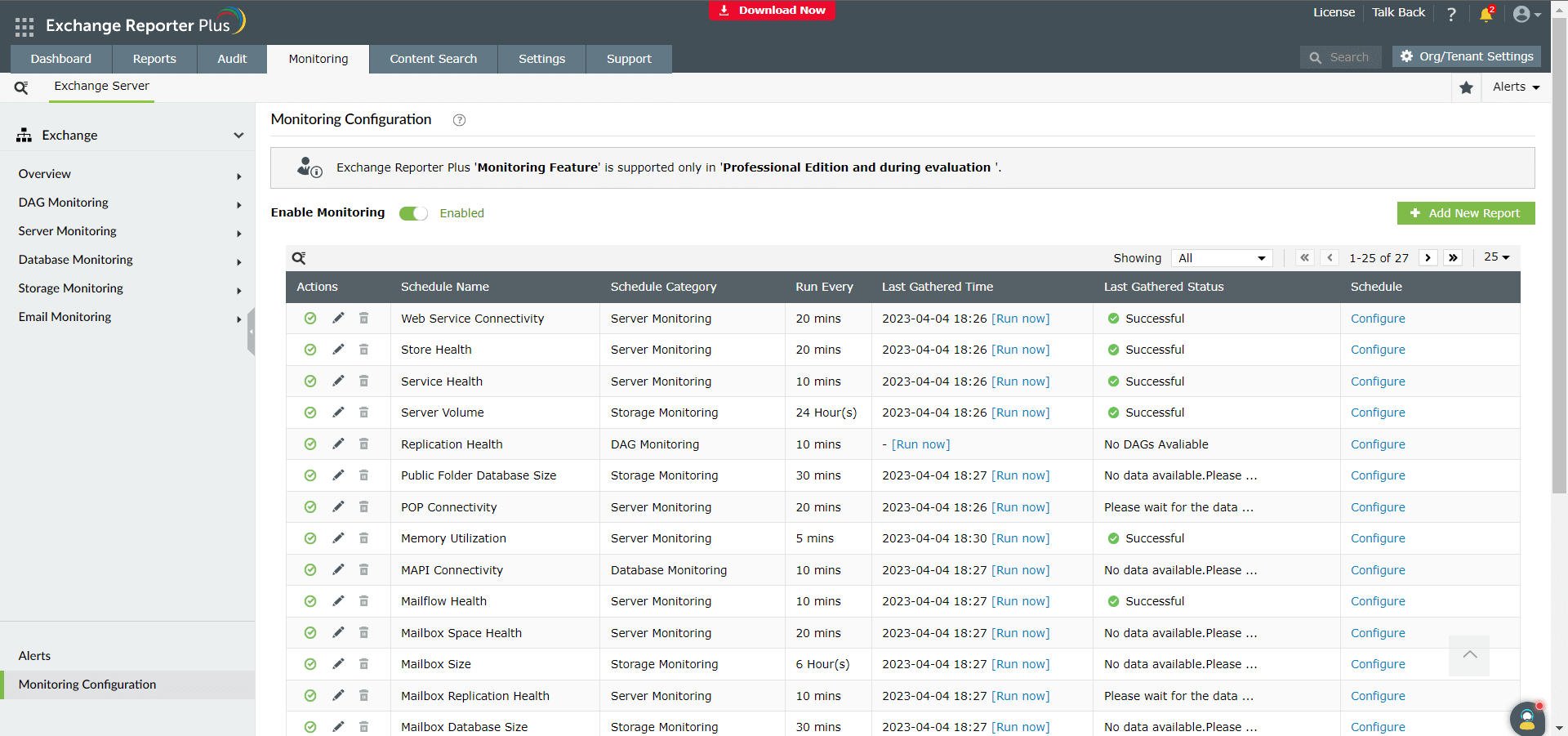Disable the Enable Monitoring toggle
Viewport: 1568px width, 736px height.
tap(413, 213)
